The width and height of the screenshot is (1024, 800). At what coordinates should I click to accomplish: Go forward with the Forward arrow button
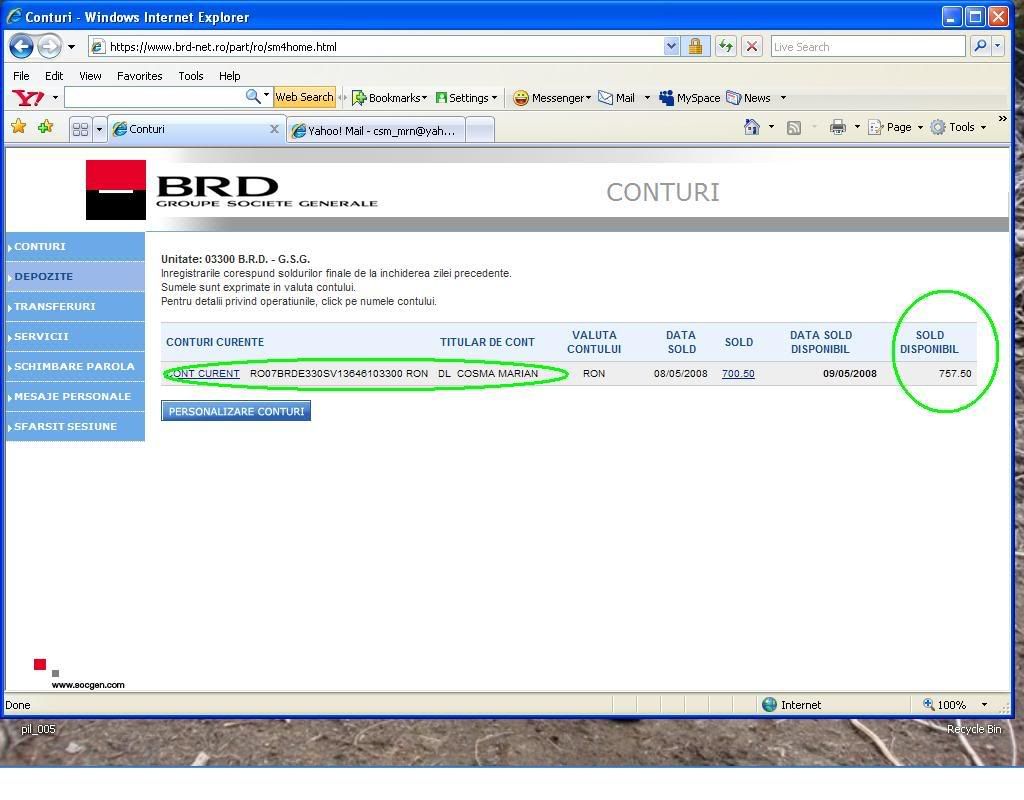tap(49, 46)
